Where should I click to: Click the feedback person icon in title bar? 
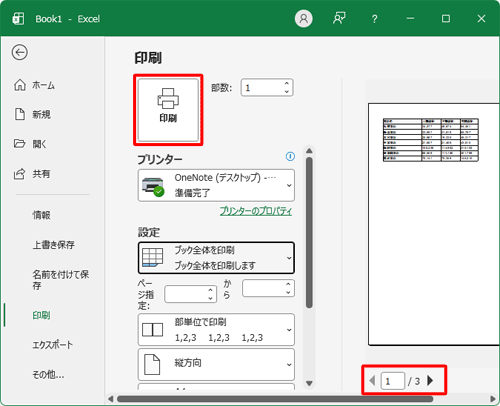coord(339,18)
